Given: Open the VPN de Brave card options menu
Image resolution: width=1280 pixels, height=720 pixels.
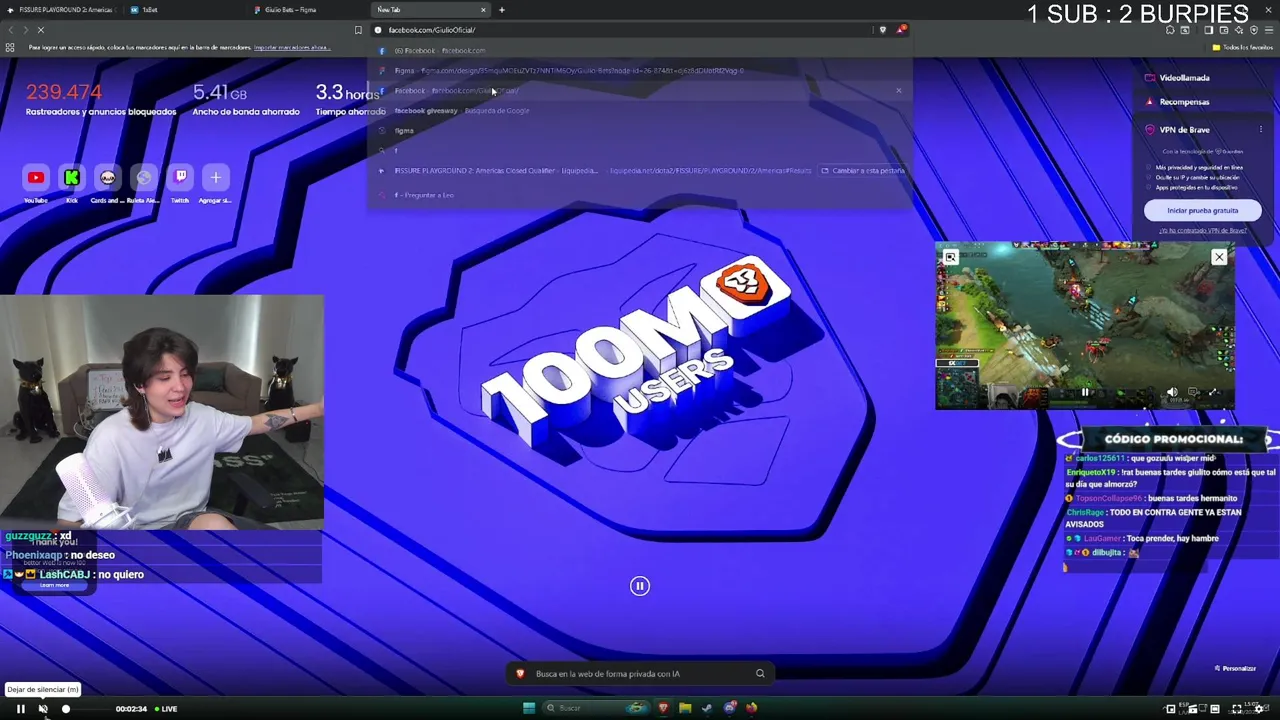Looking at the screenshot, I should point(1261,130).
